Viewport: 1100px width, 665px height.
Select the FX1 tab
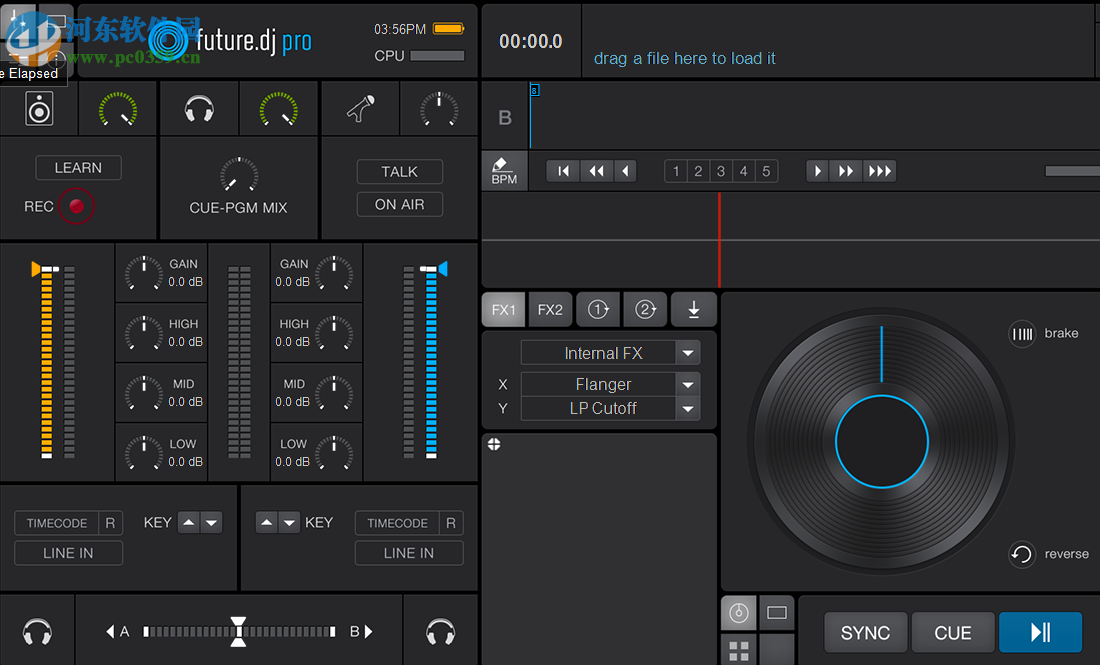click(x=503, y=309)
